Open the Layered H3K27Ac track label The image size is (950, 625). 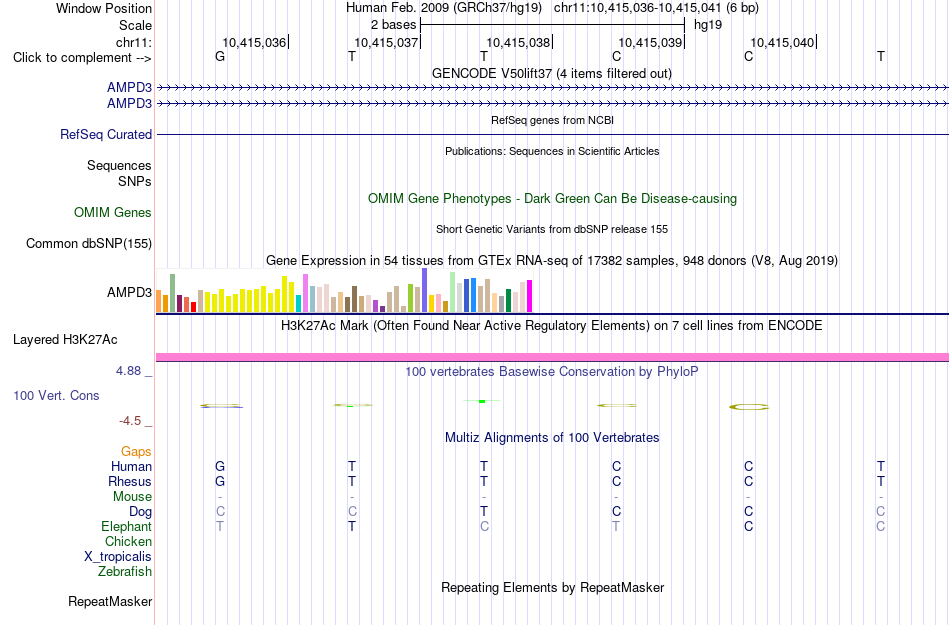(x=65, y=340)
